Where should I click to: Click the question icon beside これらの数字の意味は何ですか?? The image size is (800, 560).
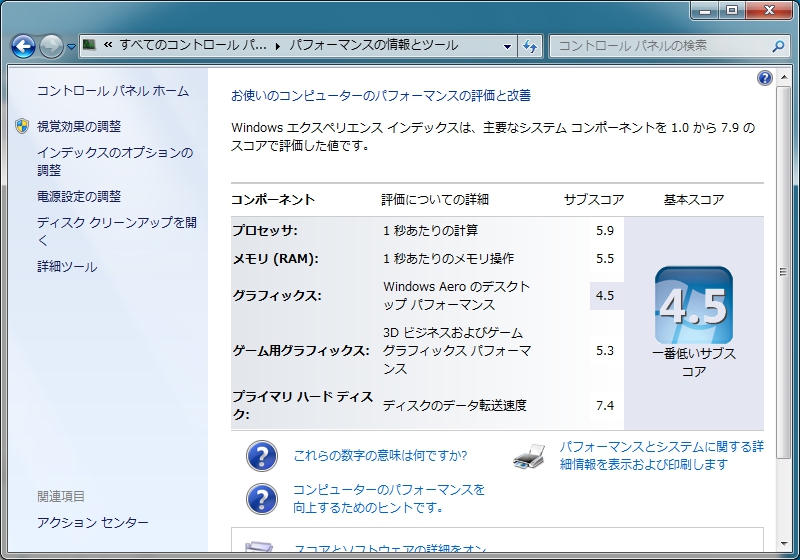(261, 456)
